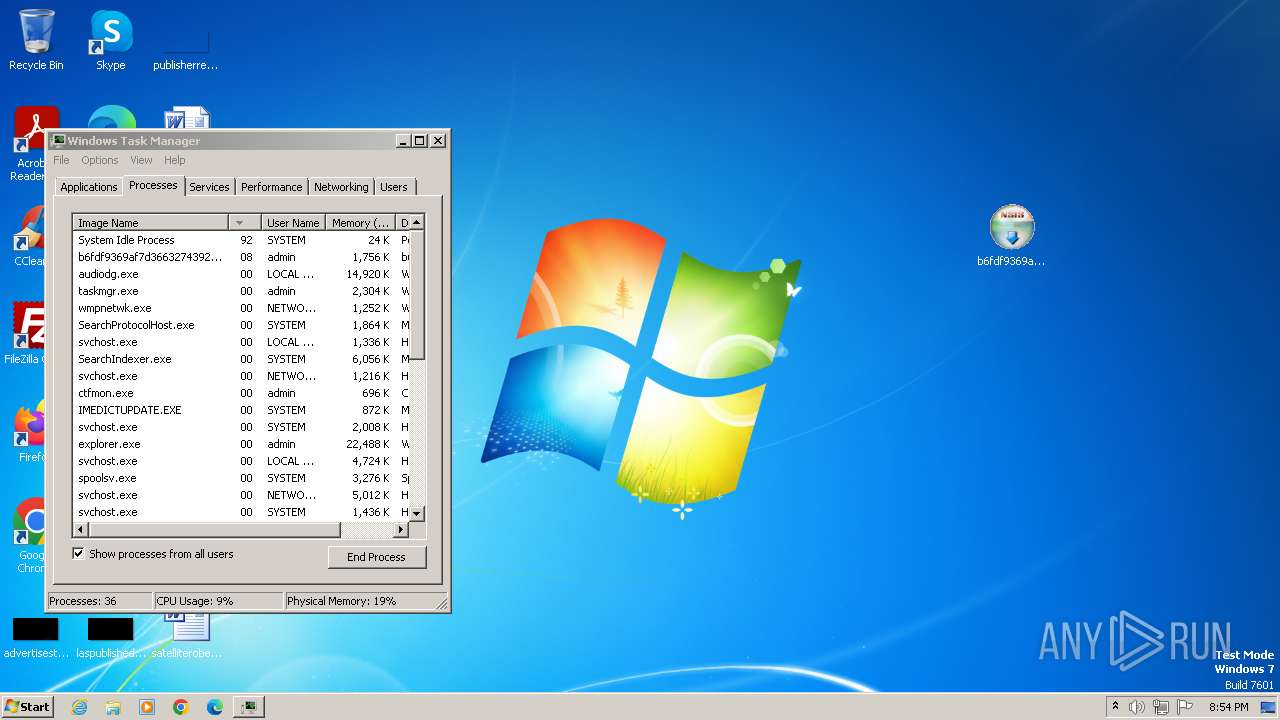Image resolution: width=1280 pixels, height=720 pixels.
Task: Click process list scroll up arrow
Action: tap(417, 222)
